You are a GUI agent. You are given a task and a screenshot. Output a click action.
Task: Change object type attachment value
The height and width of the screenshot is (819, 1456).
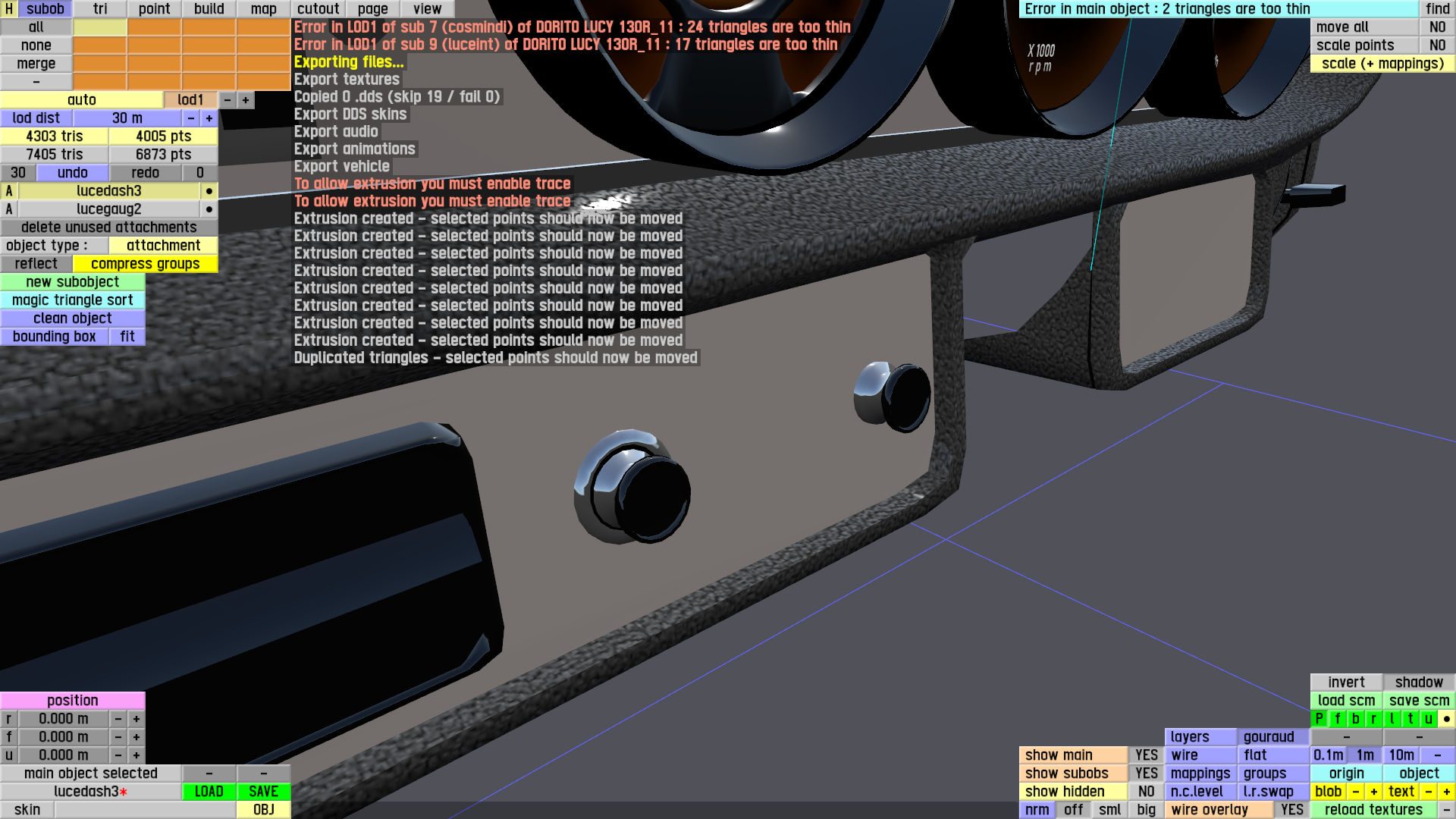click(164, 246)
